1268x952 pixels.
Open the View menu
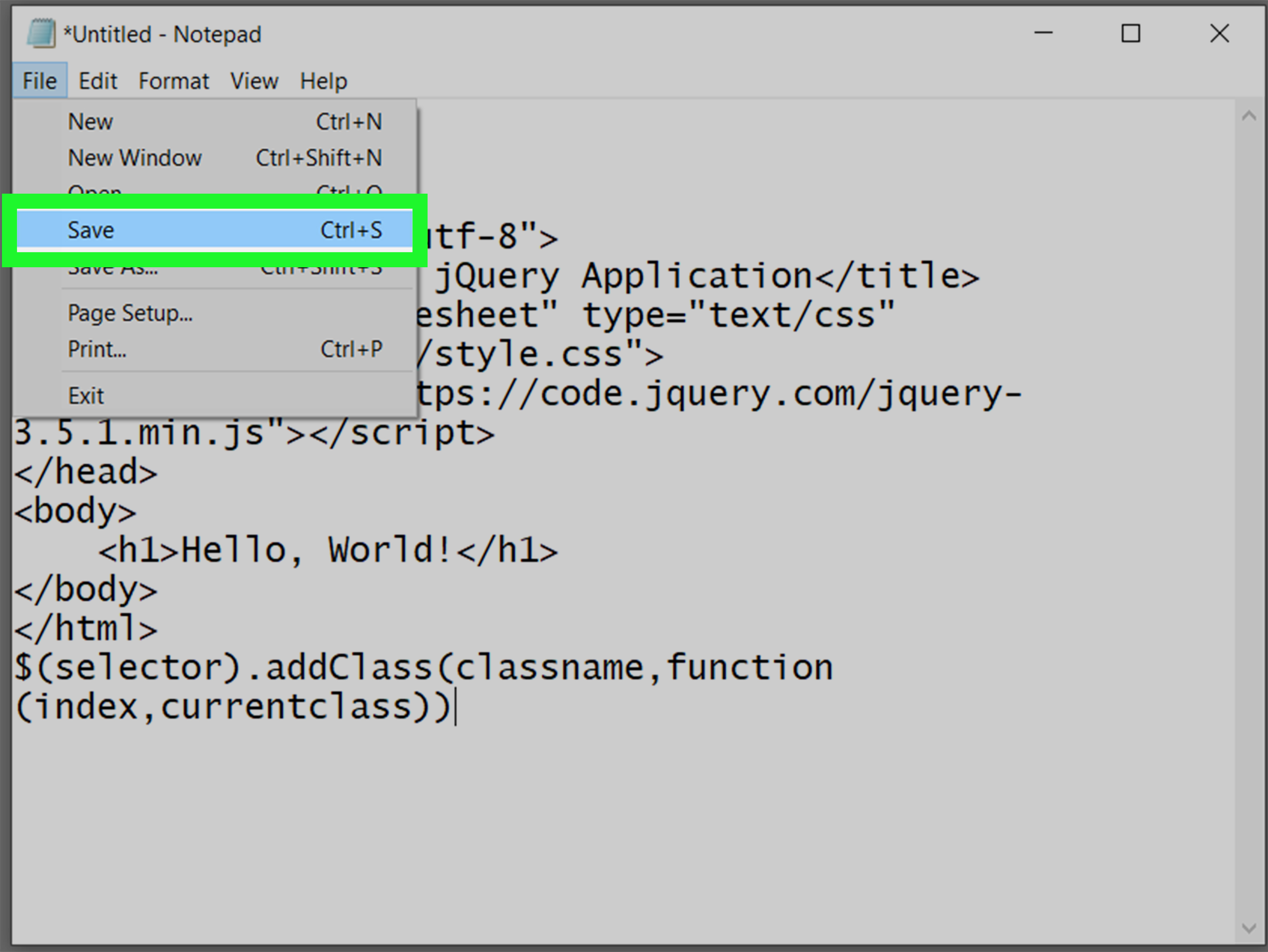pos(254,81)
